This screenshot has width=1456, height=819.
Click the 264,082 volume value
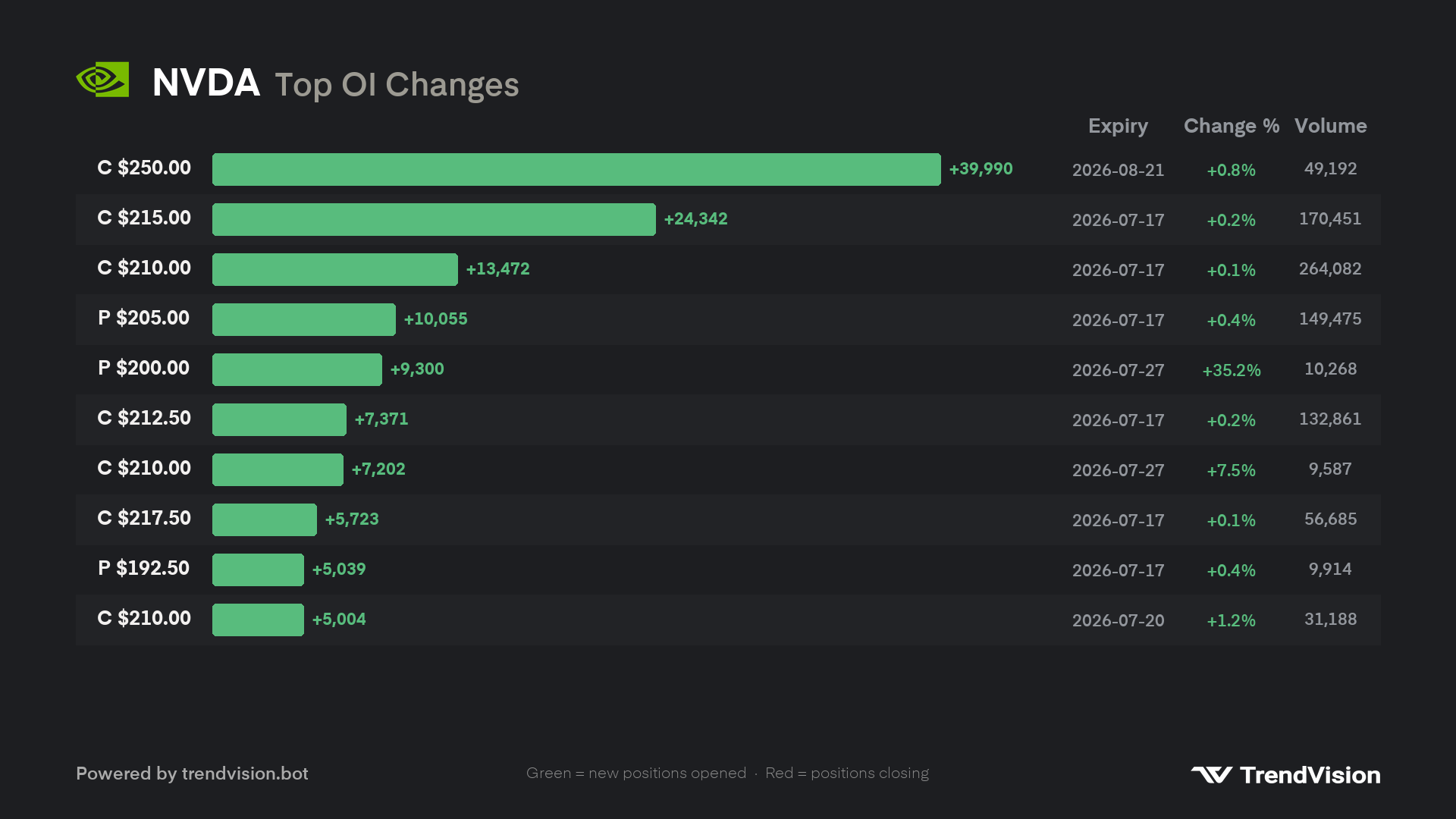point(1330,269)
